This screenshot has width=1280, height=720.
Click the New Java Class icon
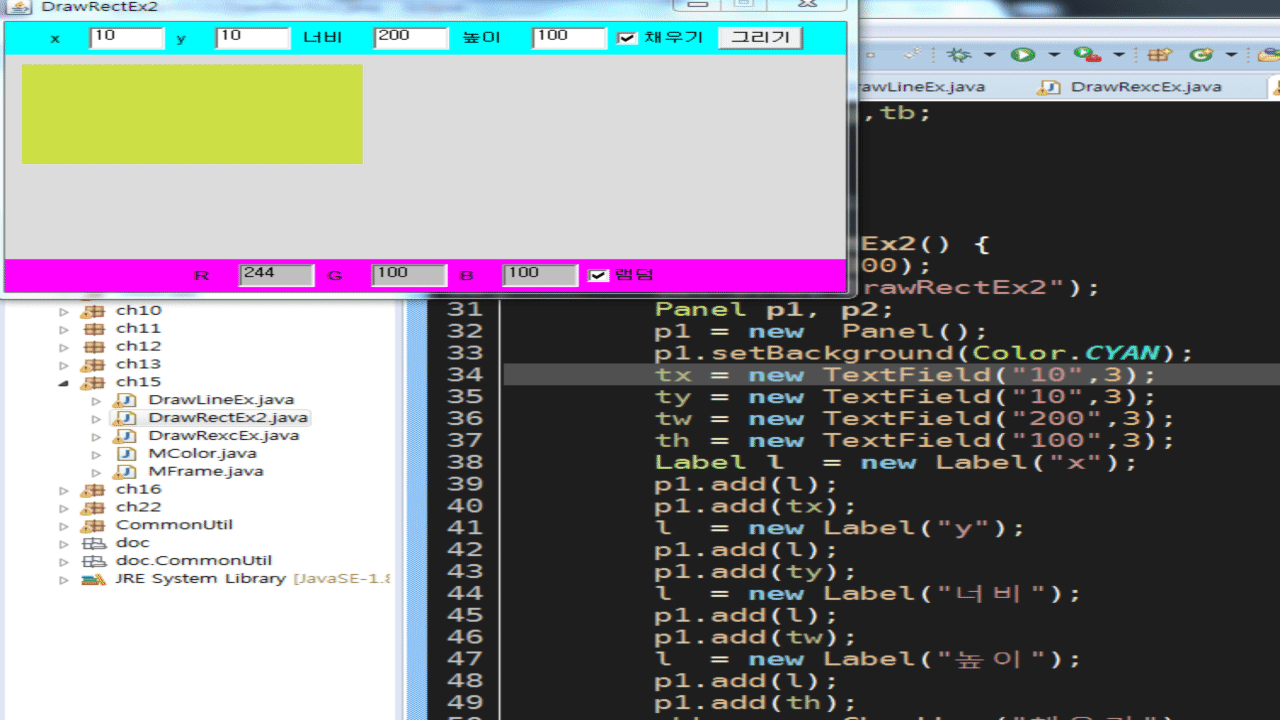1202,55
